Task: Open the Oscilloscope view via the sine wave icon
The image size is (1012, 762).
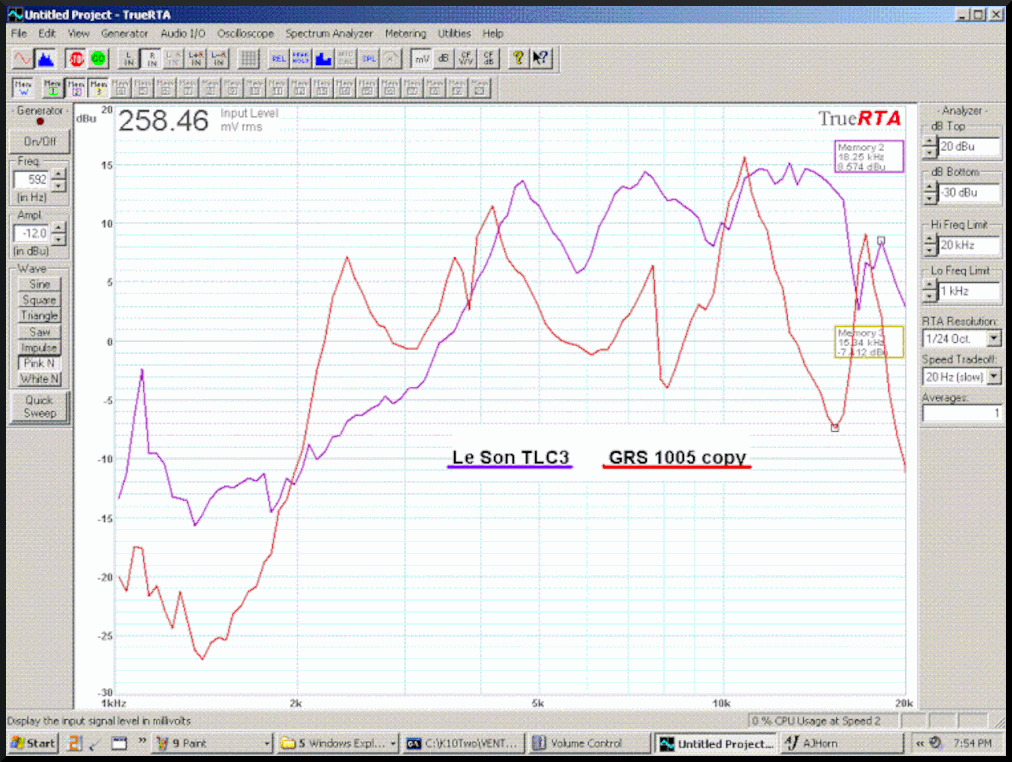Action: coord(23,59)
